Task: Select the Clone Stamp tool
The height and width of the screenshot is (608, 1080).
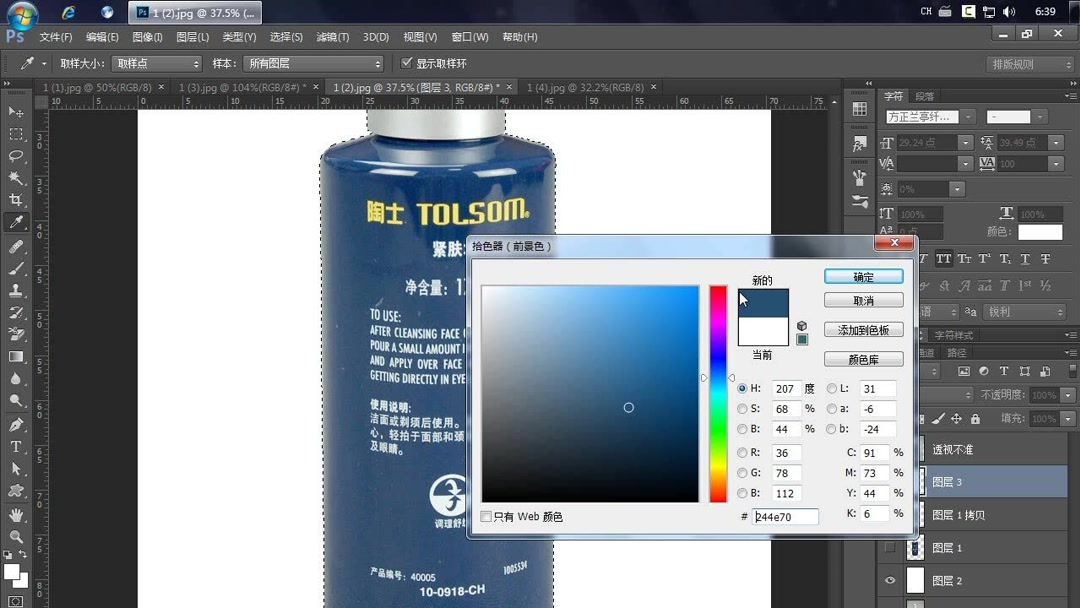Action: (x=14, y=289)
